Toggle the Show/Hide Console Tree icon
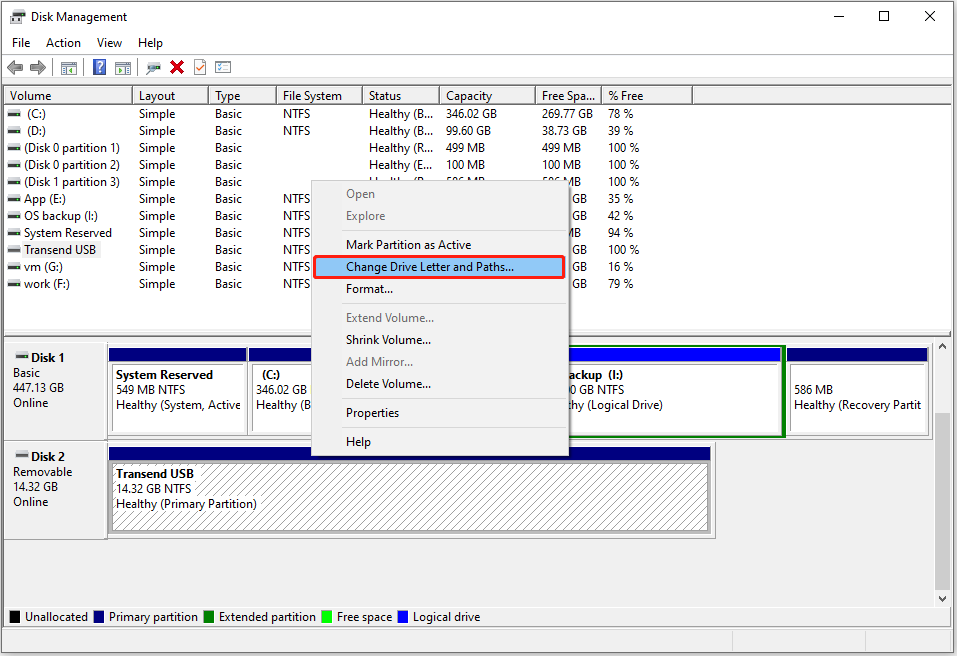The image size is (957, 656). (x=67, y=67)
